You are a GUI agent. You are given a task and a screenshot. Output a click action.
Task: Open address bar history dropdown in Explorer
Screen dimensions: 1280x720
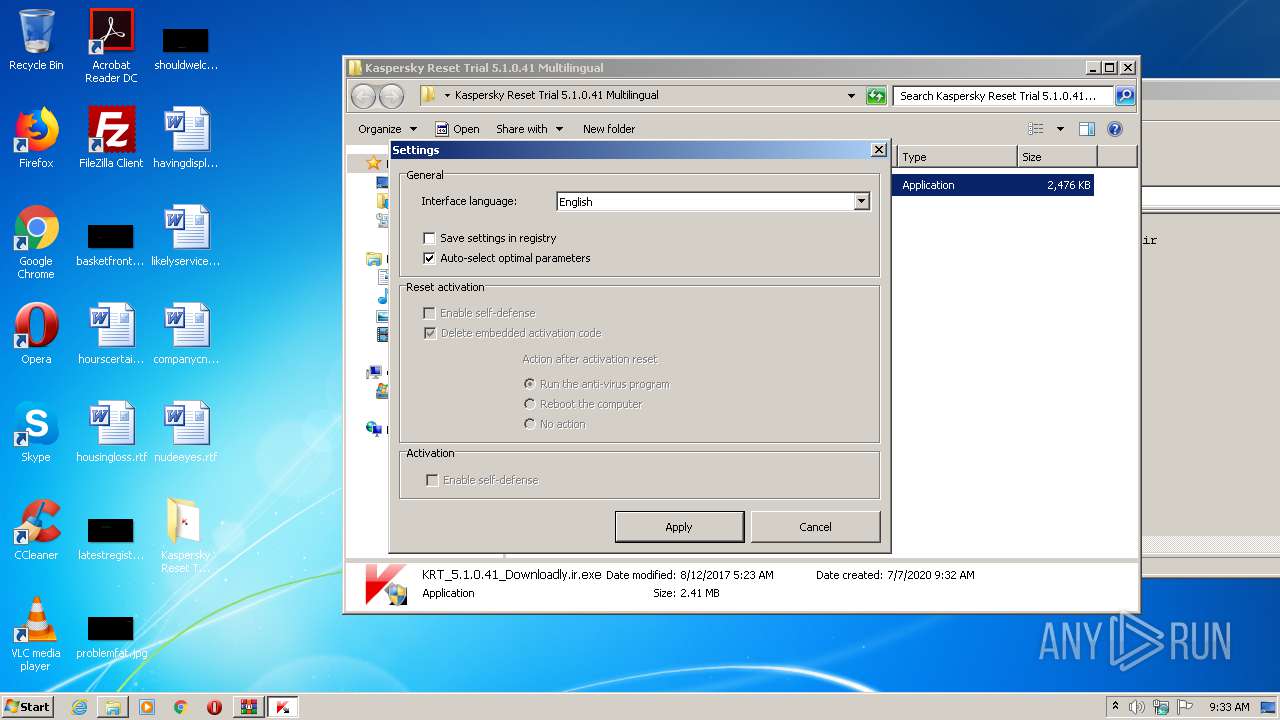click(x=851, y=96)
